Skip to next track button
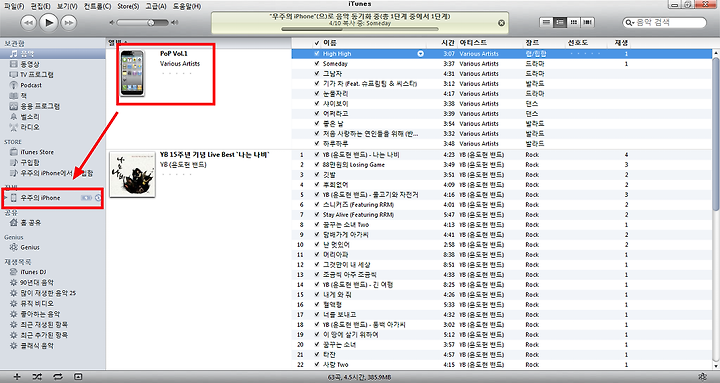The image size is (720, 383). coord(69,23)
